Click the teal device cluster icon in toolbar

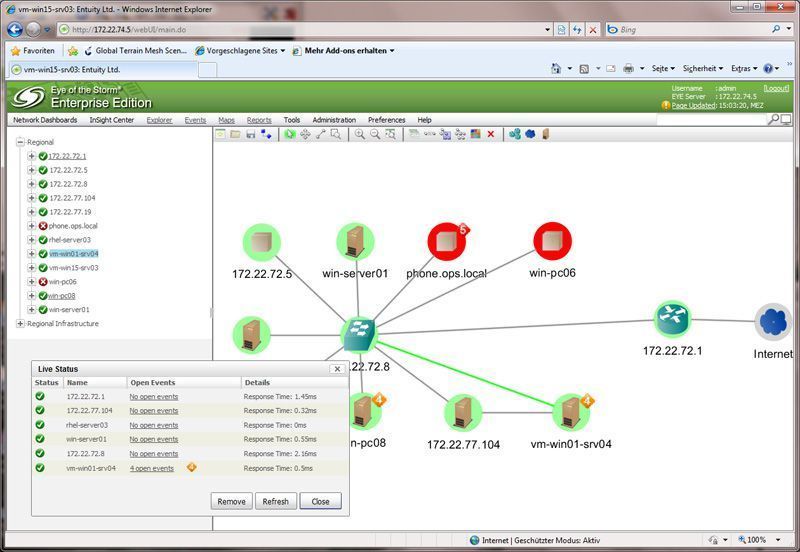pyautogui.click(x=515, y=134)
